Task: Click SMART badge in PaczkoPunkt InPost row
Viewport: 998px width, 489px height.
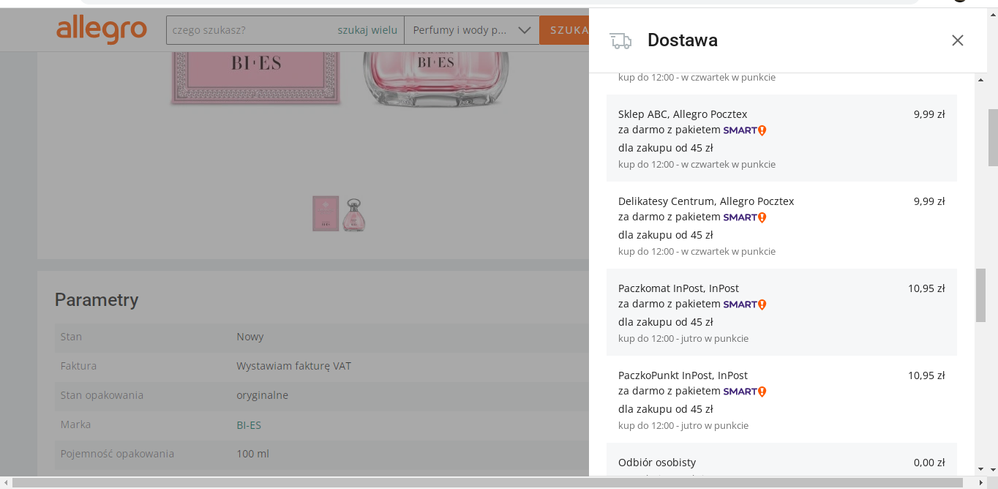Action: (x=745, y=392)
